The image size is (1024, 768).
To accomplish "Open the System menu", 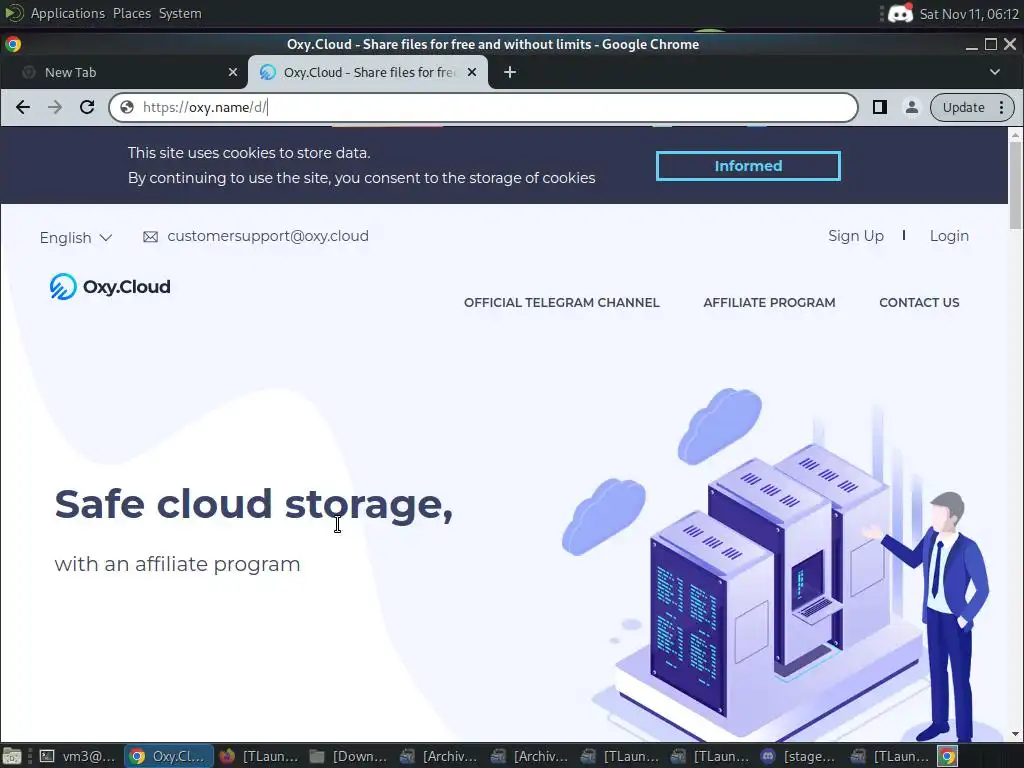I will click(180, 13).
